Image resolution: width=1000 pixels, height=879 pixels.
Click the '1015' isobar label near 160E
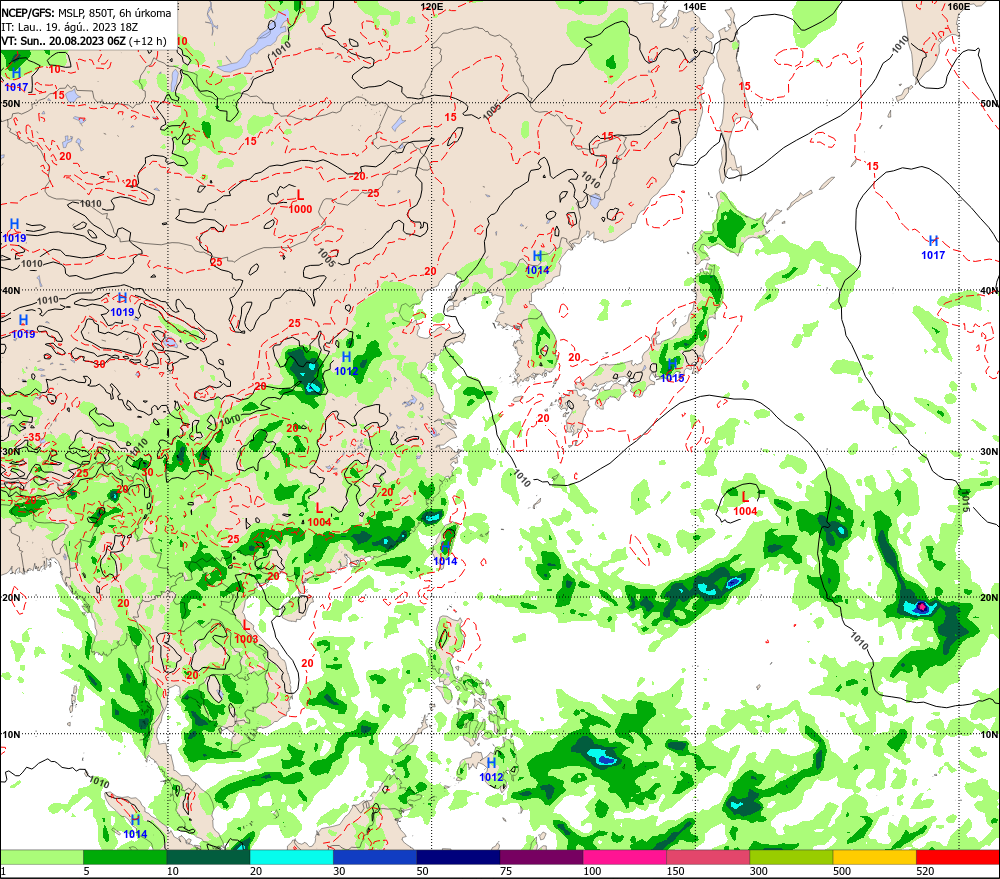966,501
